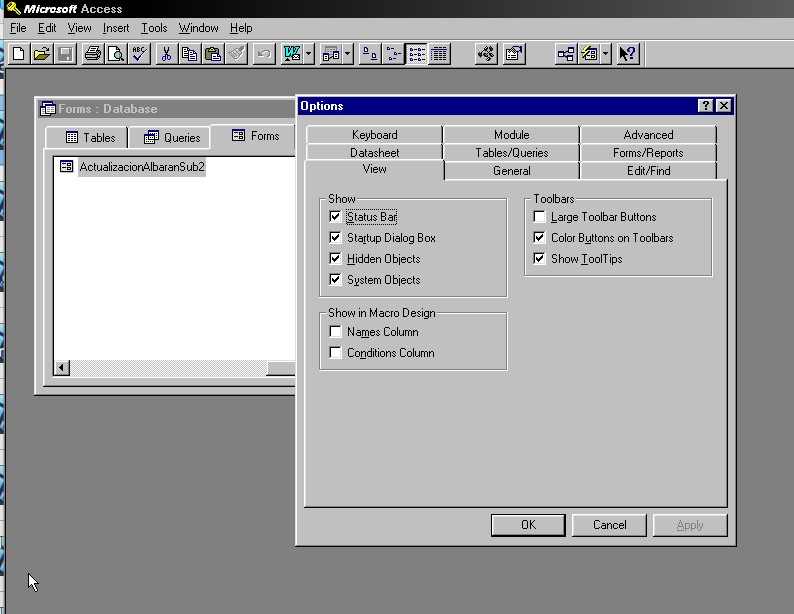The height and width of the screenshot is (614, 794).
Task: Open the Forms/Reports options tab
Action: 648,152
